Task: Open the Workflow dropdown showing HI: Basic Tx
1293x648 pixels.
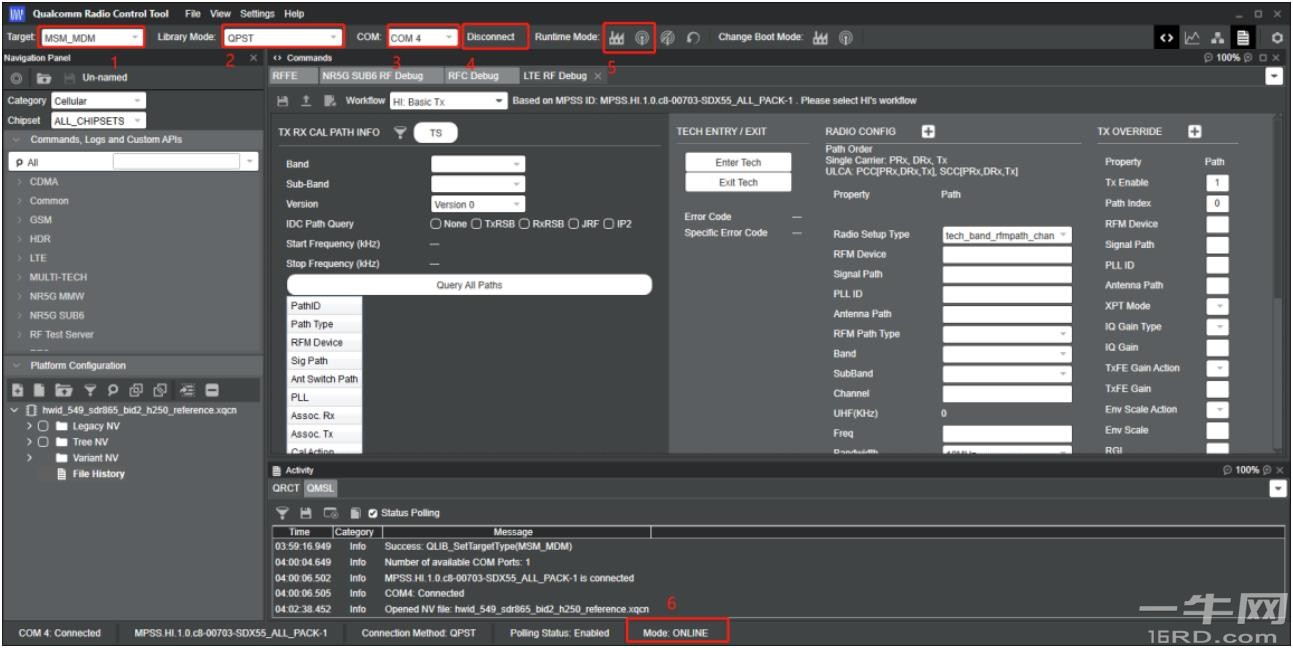Action: 448,101
